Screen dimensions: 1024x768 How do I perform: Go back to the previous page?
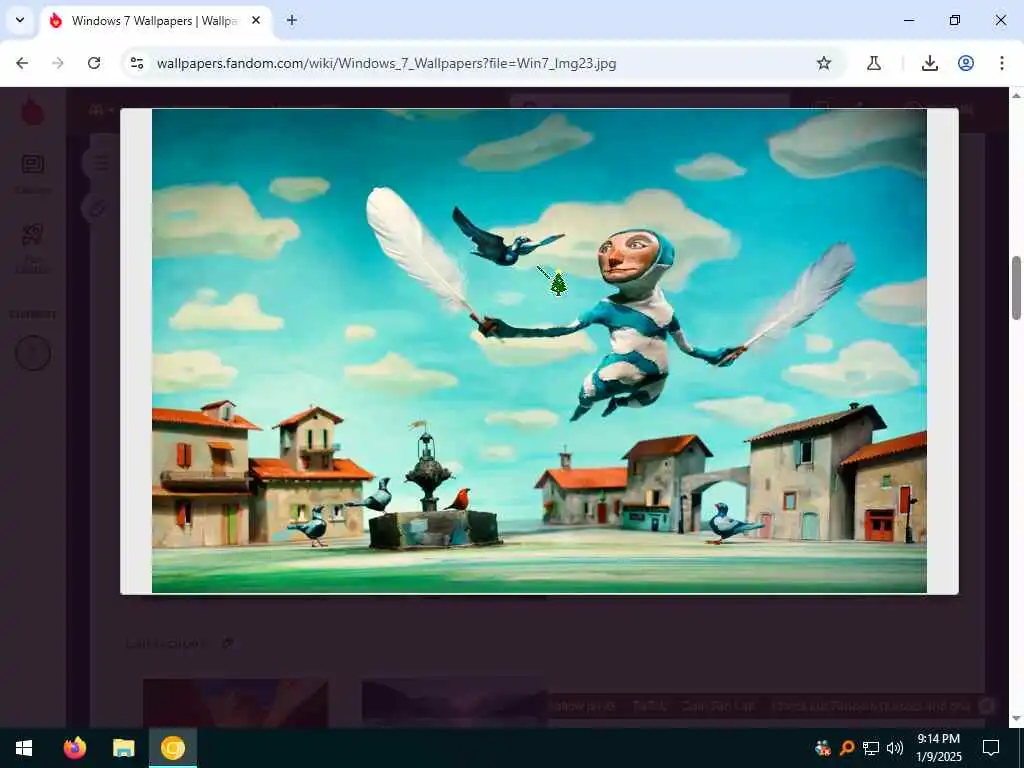click(x=22, y=63)
